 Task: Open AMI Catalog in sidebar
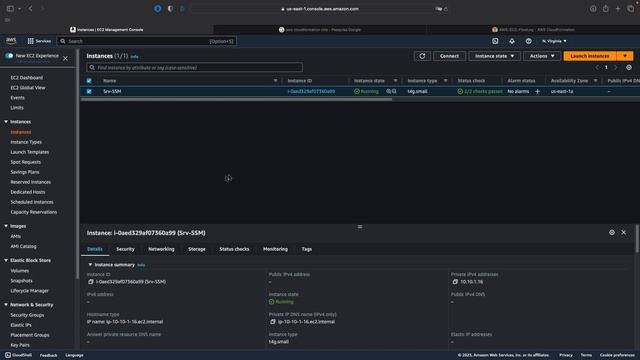tap(23, 247)
